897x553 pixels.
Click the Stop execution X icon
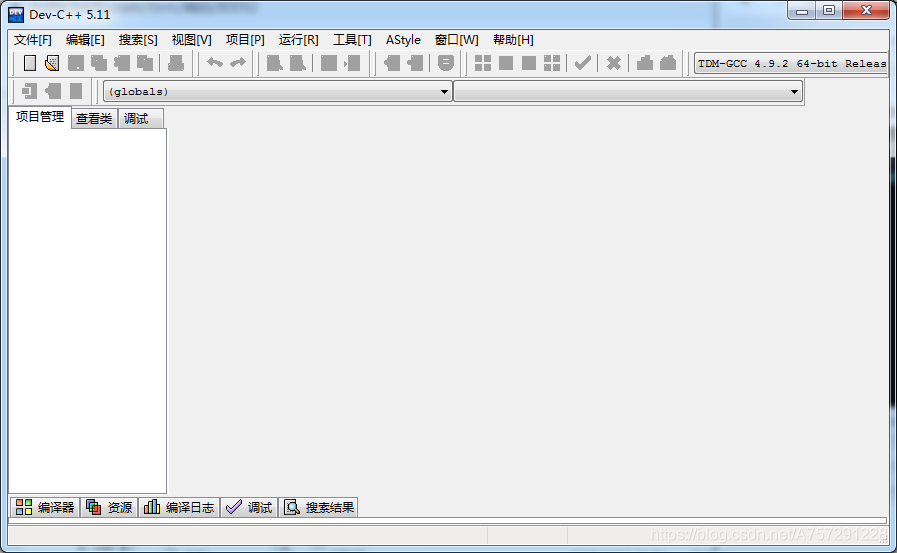[614, 62]
